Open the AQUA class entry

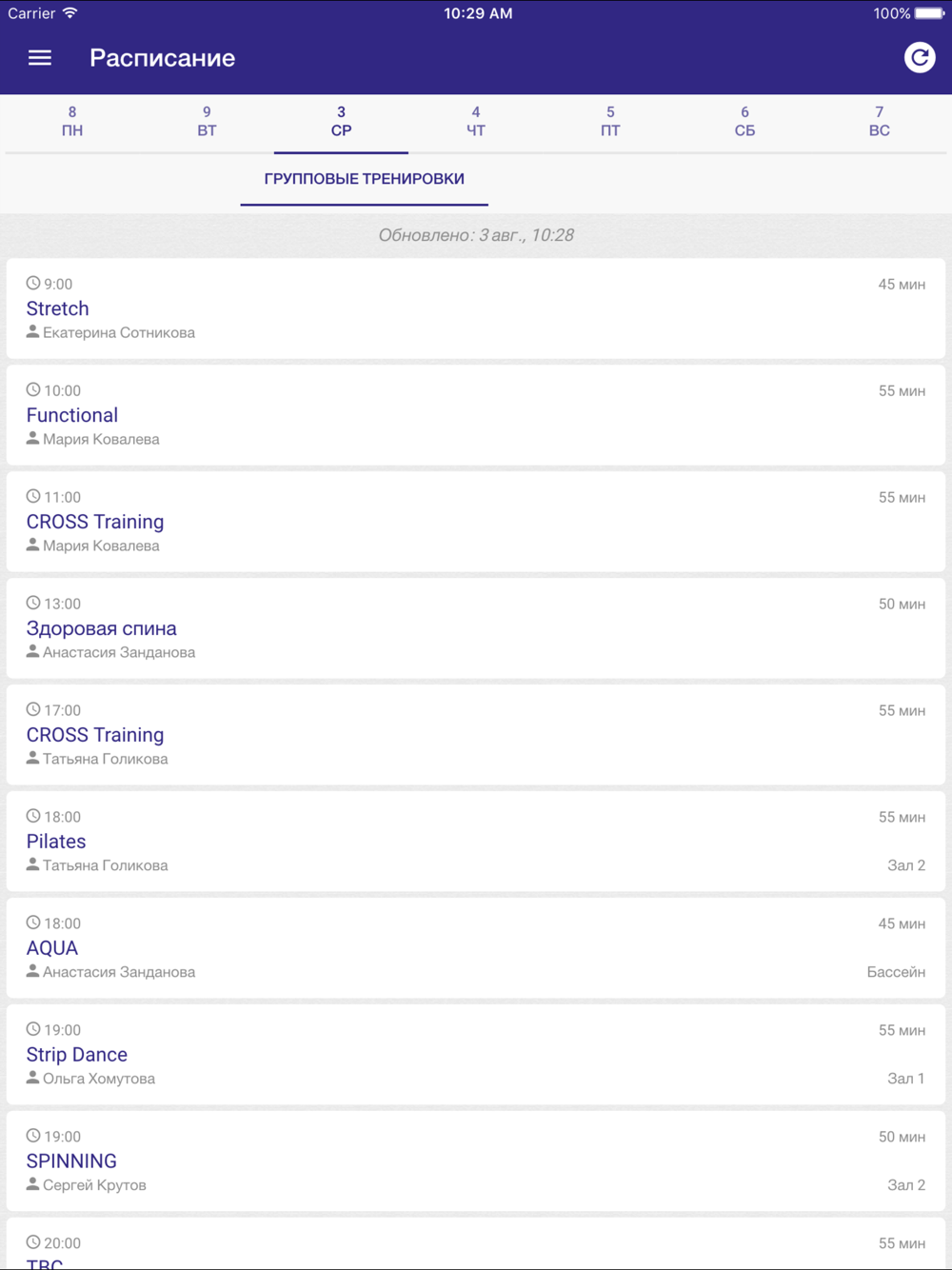pyautogui.click(x=476, y=948)
